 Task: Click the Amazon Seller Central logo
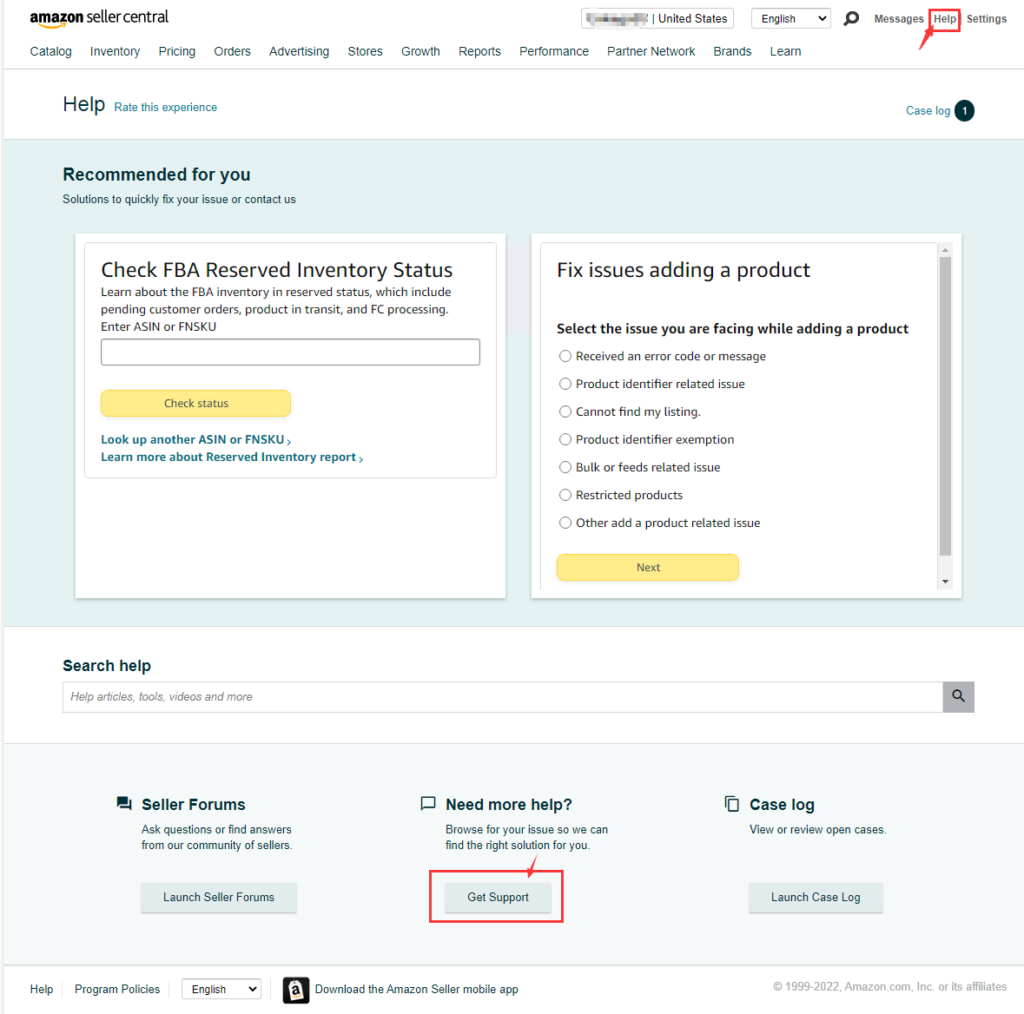(99, 18)
